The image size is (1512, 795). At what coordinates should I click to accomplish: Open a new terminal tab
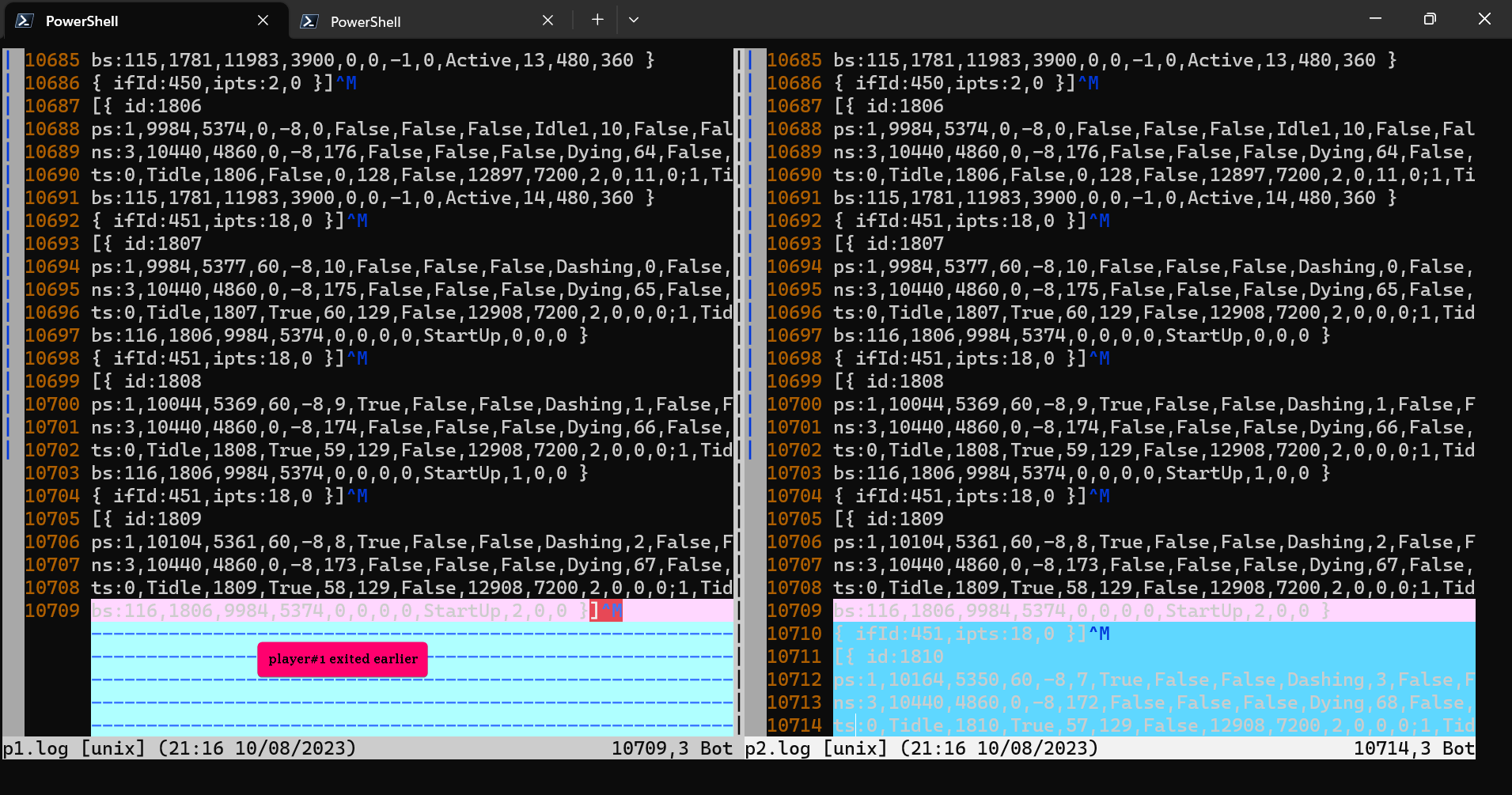[597, 20]
